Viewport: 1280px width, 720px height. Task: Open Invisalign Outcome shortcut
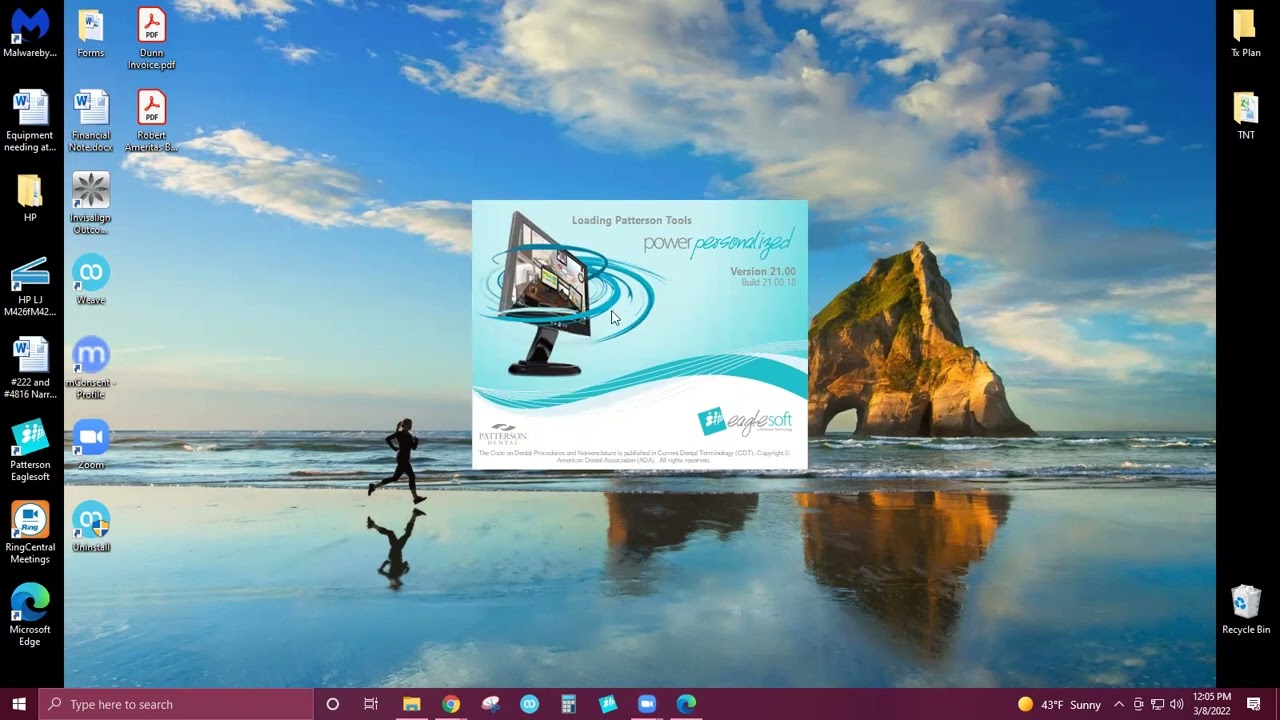coord(90,203)
